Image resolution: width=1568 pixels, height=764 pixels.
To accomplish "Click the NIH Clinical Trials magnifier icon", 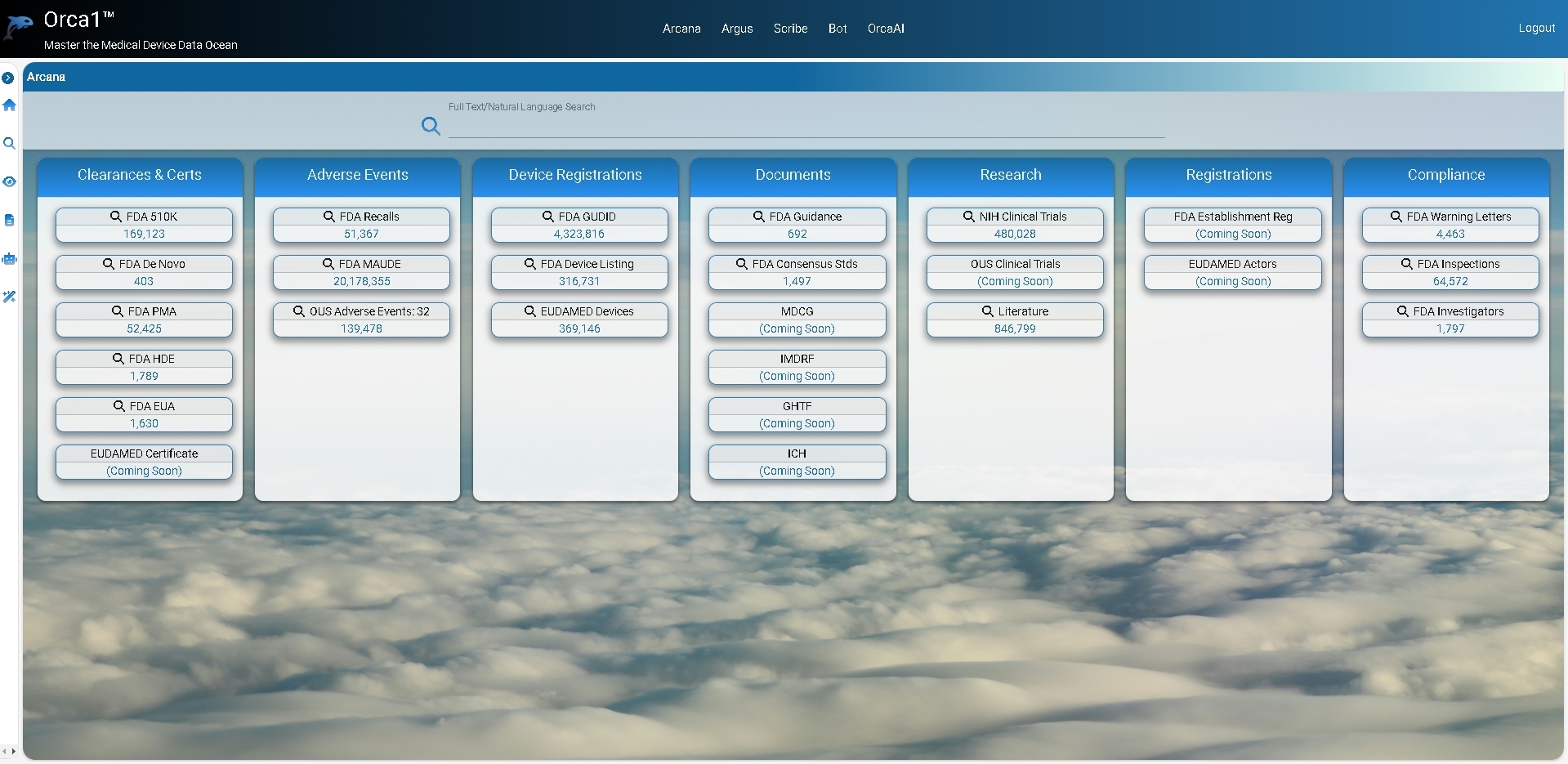I will (969, 217).
